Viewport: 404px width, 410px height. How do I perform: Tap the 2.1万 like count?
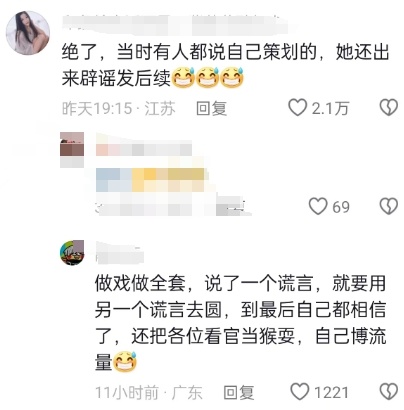pyautogui.click(x=330, y=108)
